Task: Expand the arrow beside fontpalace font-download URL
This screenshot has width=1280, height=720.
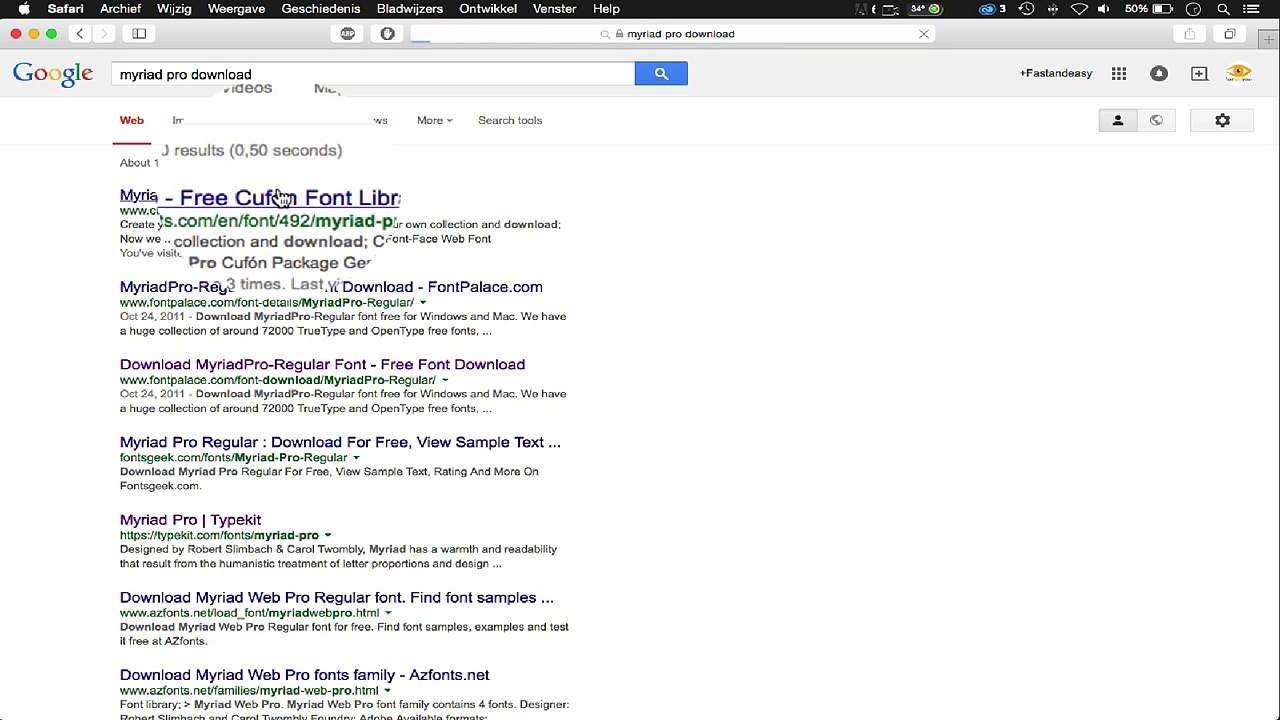Action: pyautogui.click(x=445, y=380)
